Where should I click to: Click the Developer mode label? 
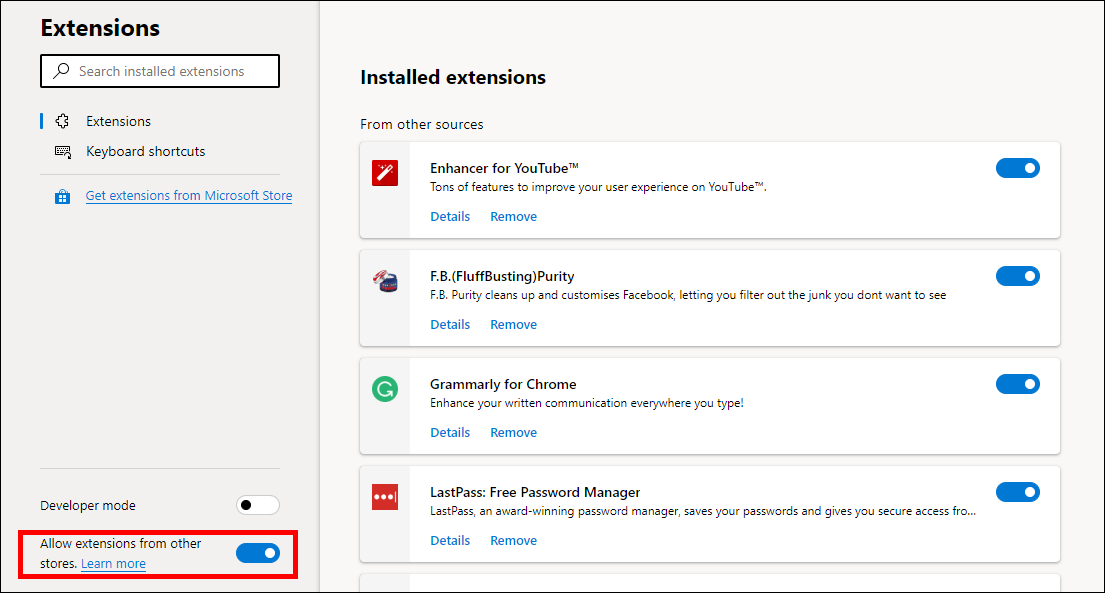88,506
